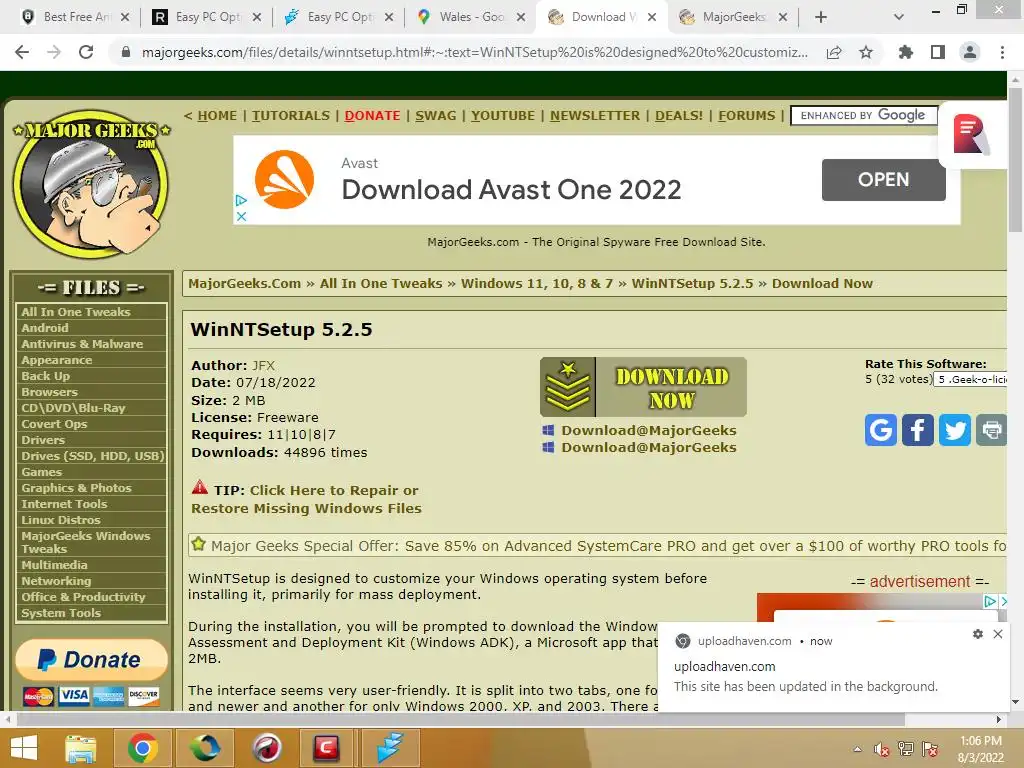This screenshot has height=768, width=1024.
Task: Open the AdChoices triangle icon on Avast ad
Action: pyautogui.click(x=241, y=200)
